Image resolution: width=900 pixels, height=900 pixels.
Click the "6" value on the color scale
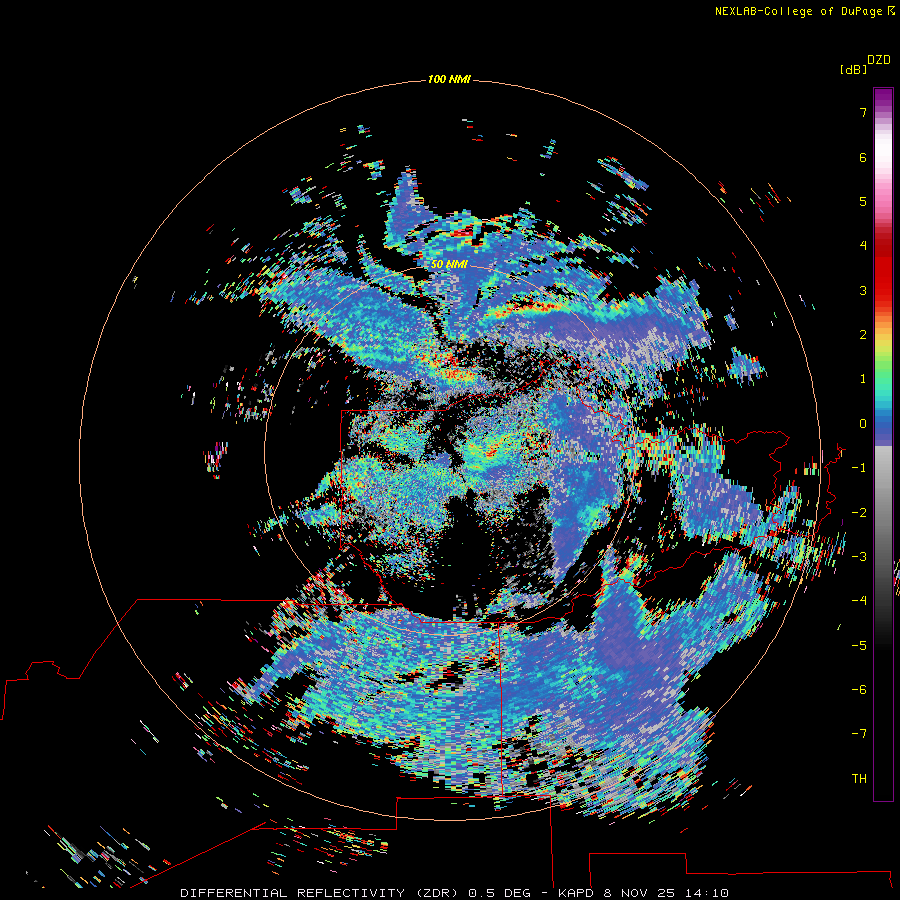tap(863, 157)
